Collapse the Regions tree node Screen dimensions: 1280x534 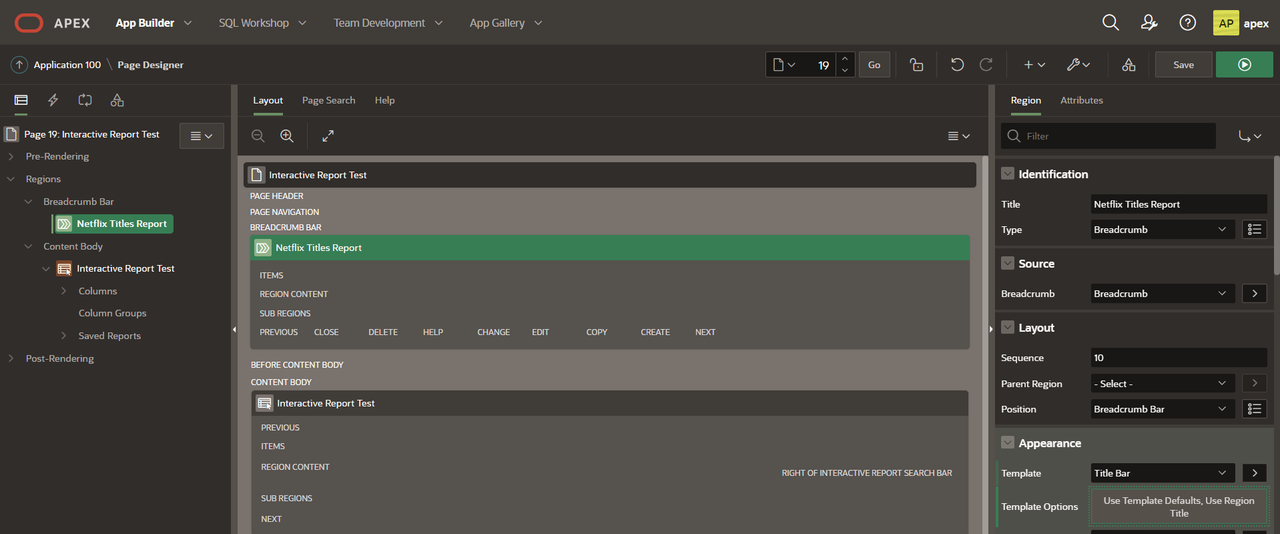[11, 179]
